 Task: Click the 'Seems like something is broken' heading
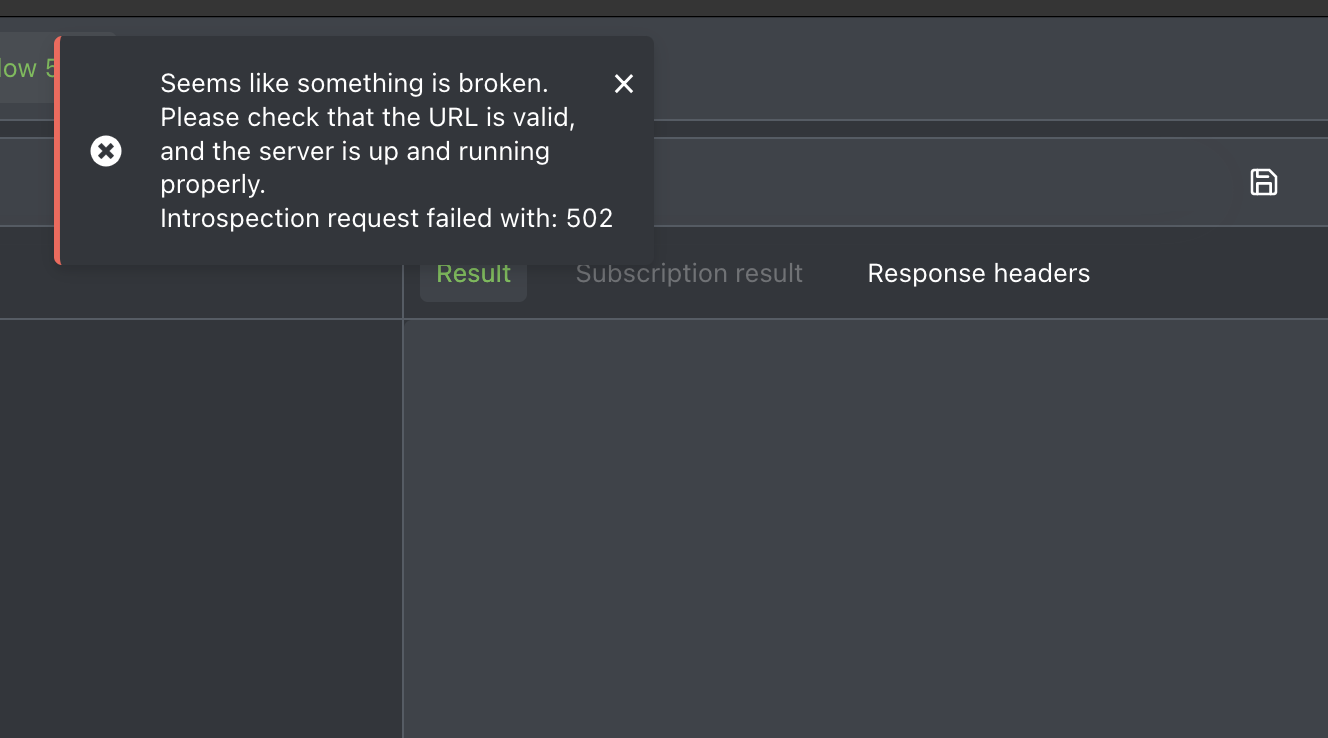tap(355, 84)
